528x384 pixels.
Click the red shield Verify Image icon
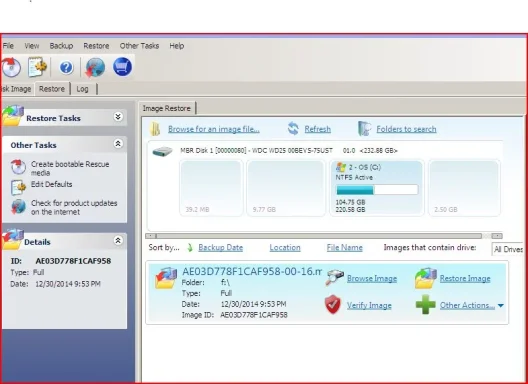click(333, 305)
